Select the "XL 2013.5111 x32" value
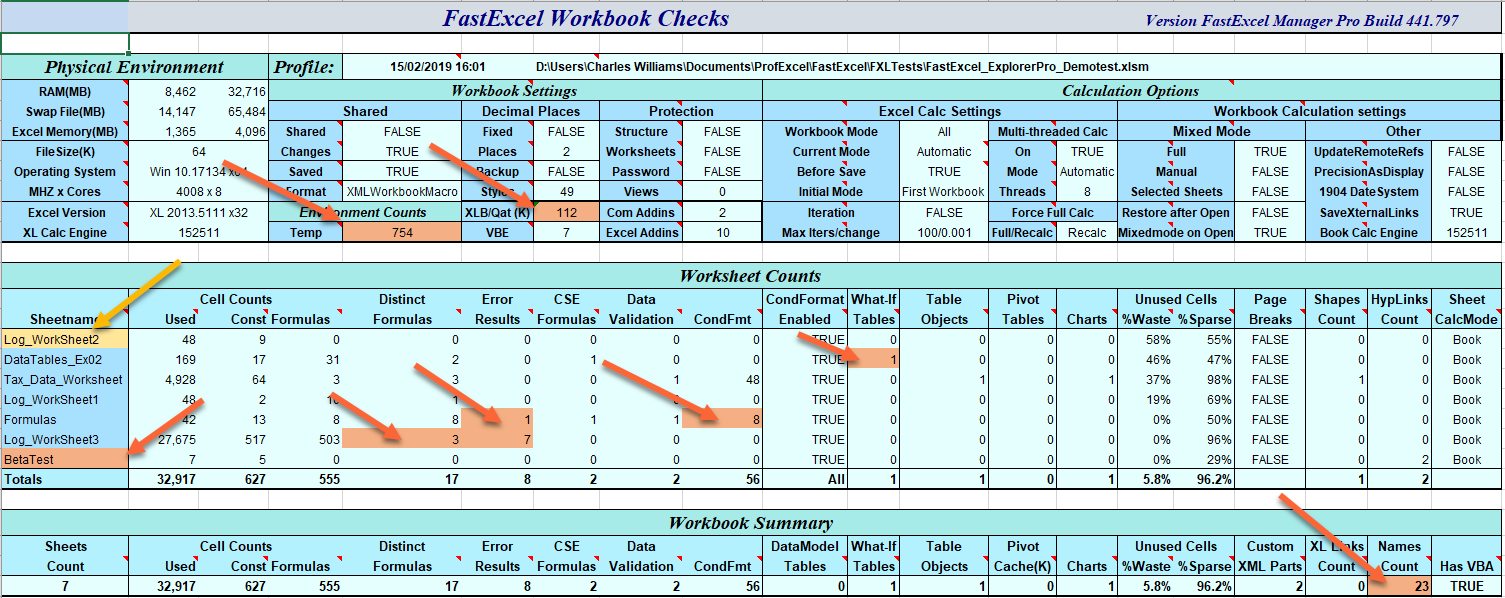 (199, 213)
